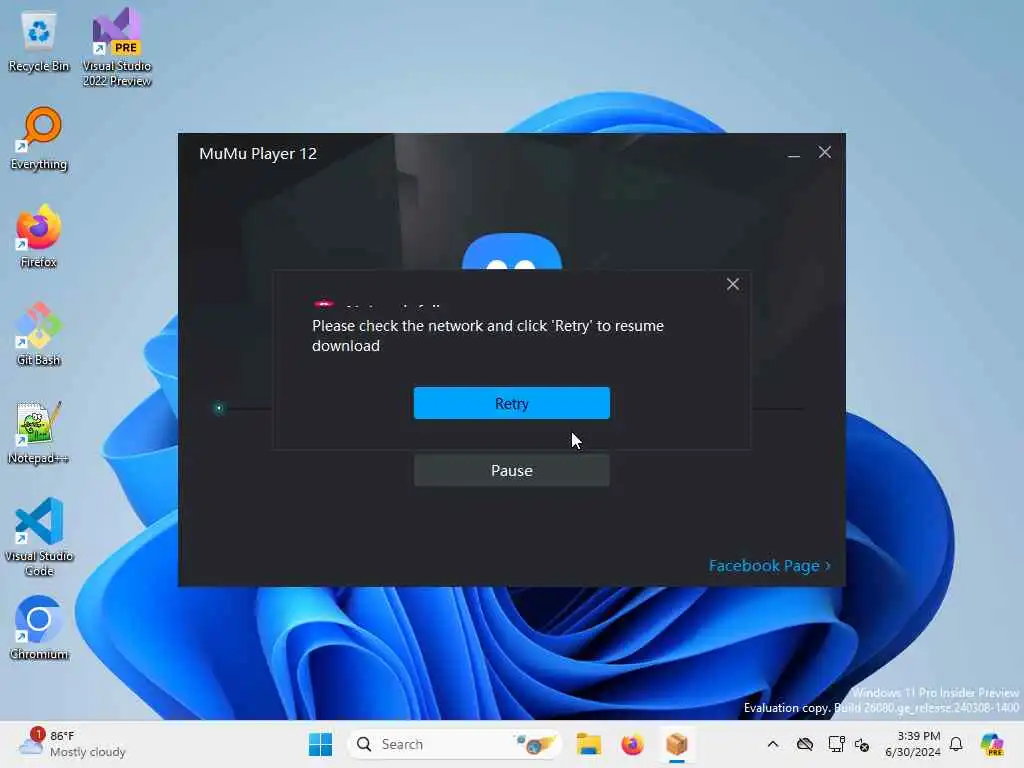The height and width of the screenshot is (768, 1024).
Task: Click the blue Retry button
Action: pyautogui.click(x=511, y=403)
